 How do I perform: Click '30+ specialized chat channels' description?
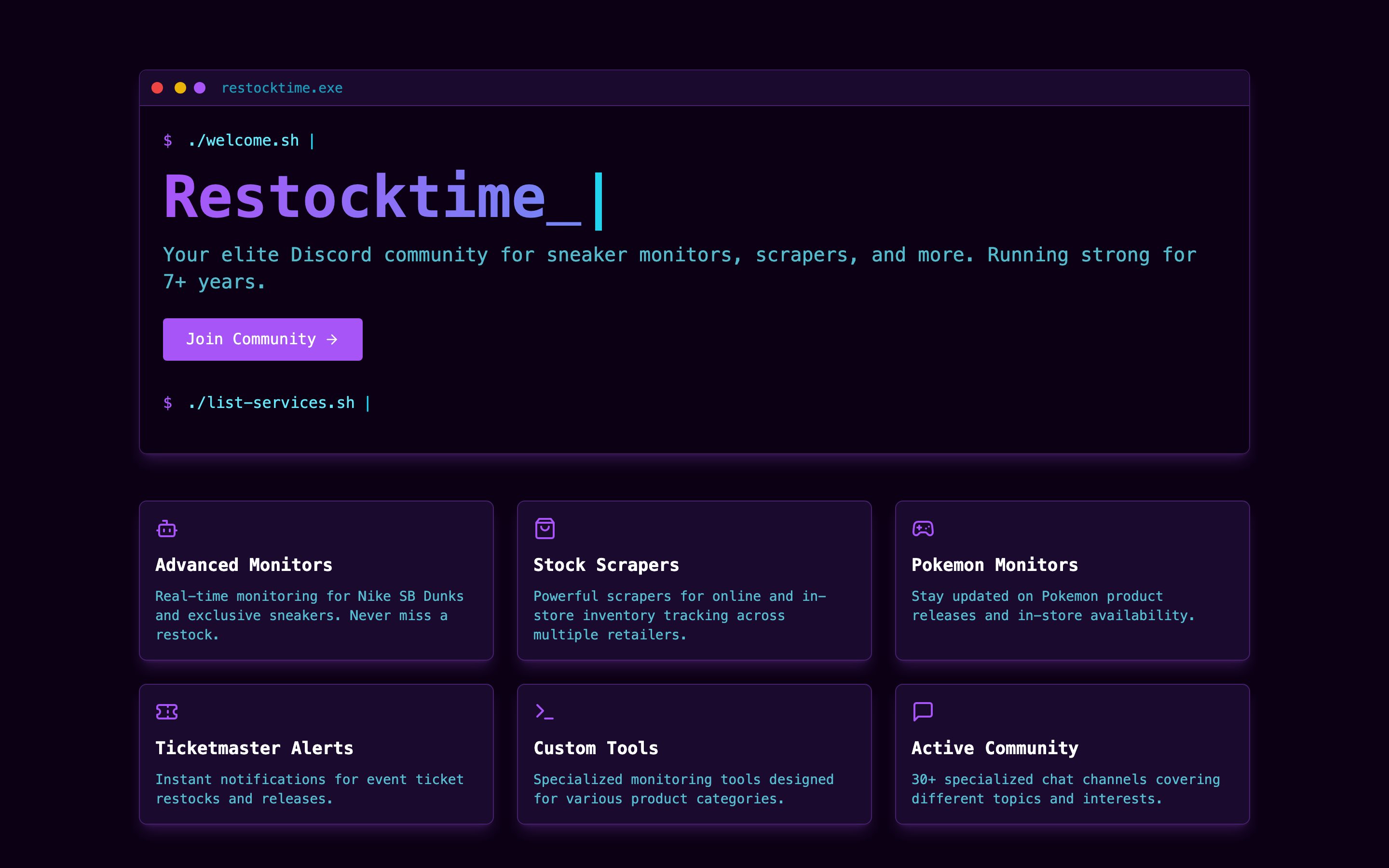[x=1066, y=789]
